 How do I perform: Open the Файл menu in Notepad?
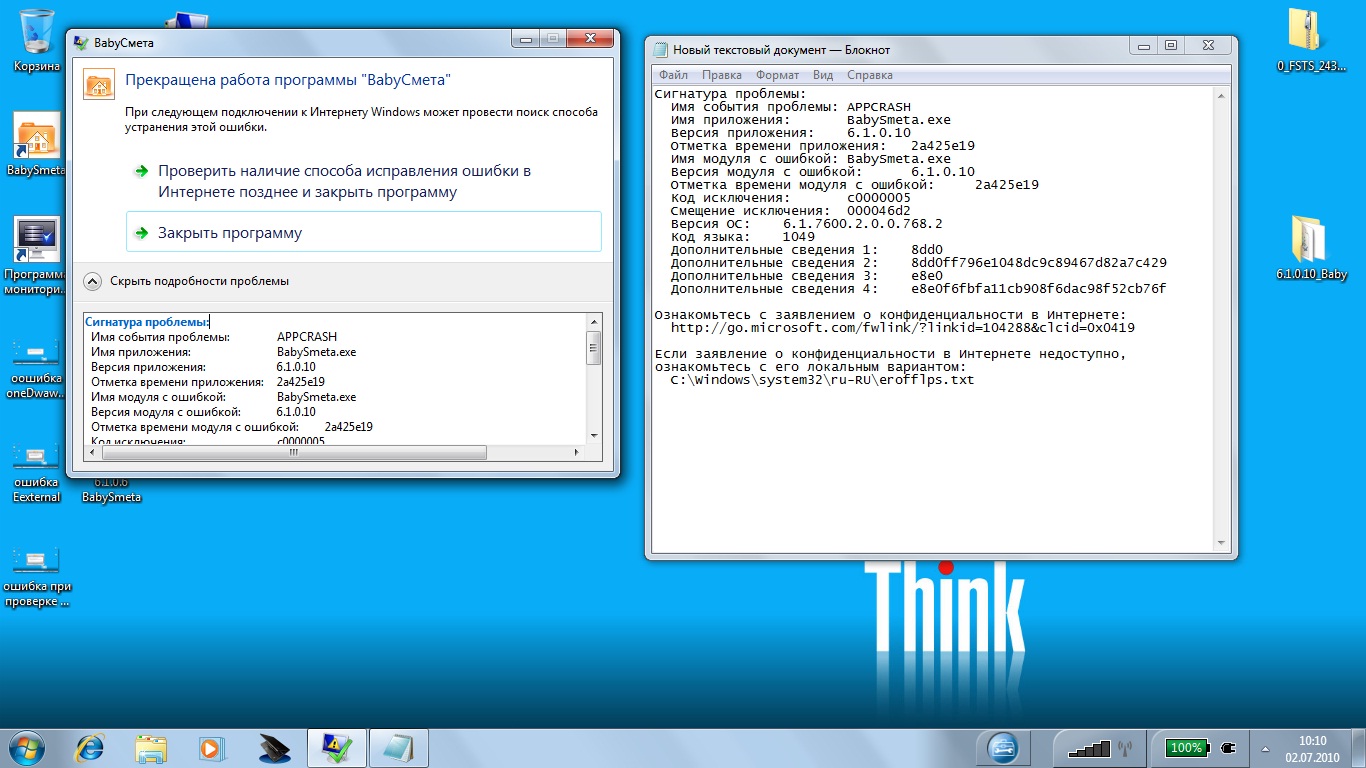673,75
